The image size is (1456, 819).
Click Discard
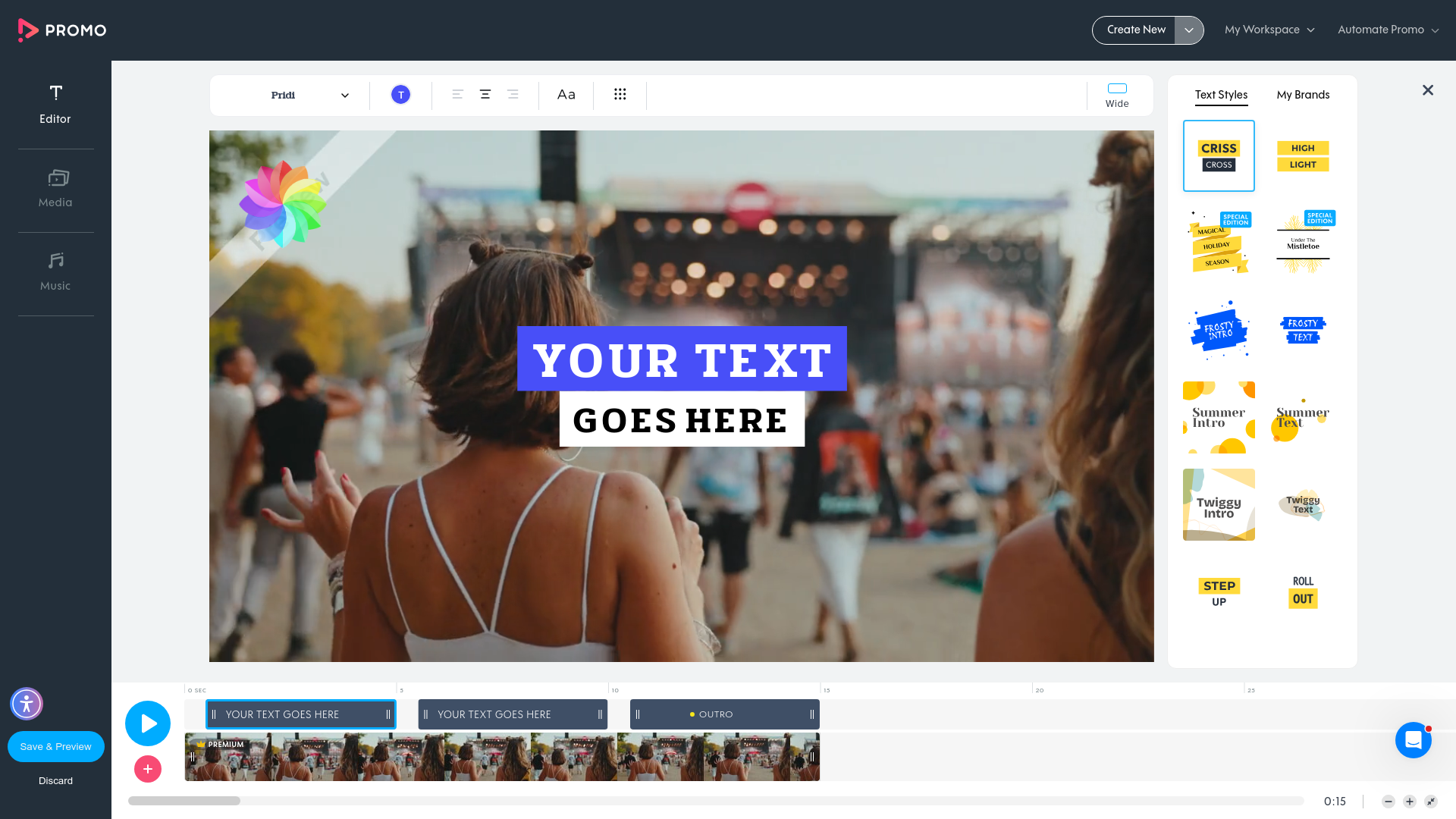tap(56, 781)
